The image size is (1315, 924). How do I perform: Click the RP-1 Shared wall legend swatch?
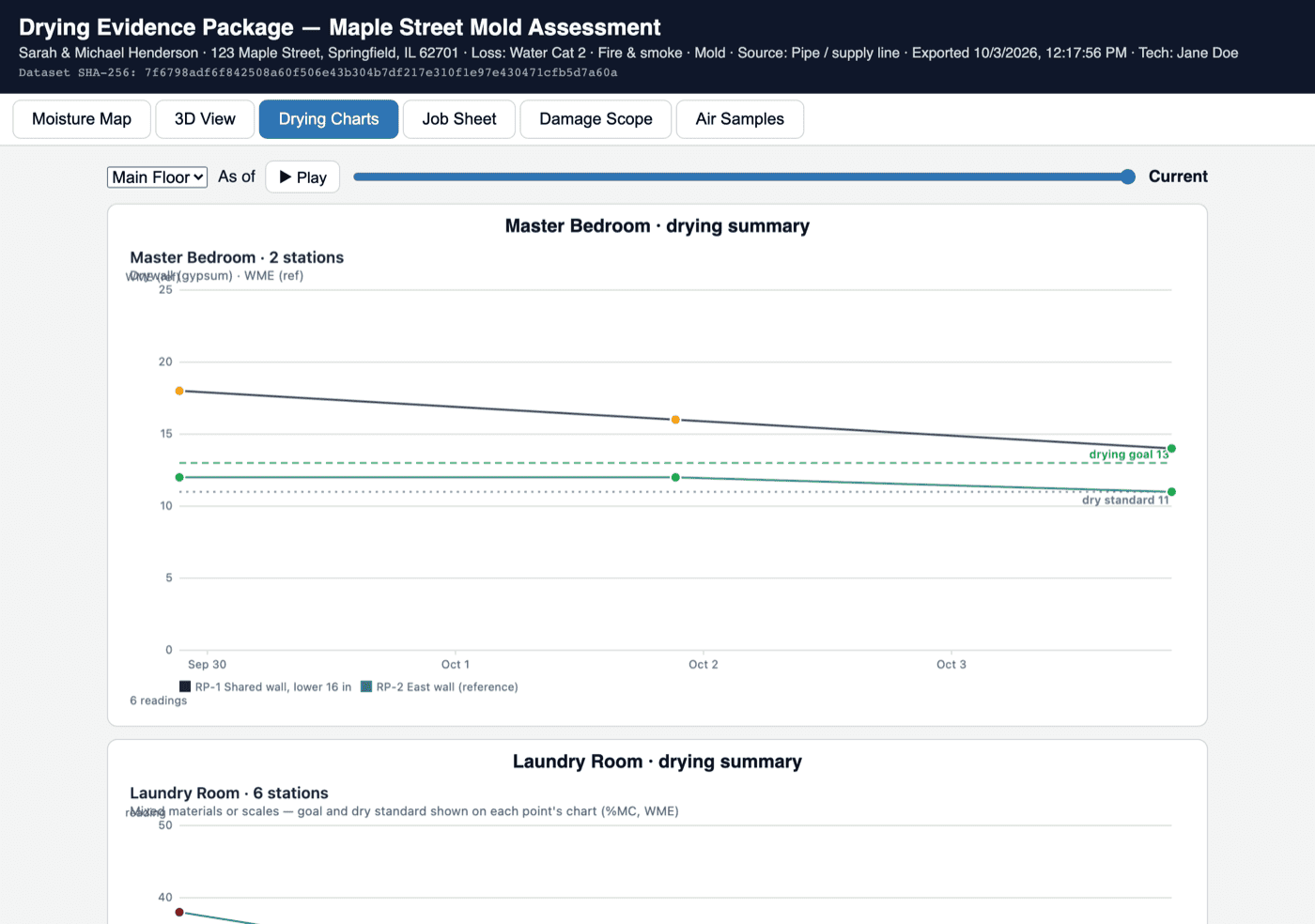185,686
